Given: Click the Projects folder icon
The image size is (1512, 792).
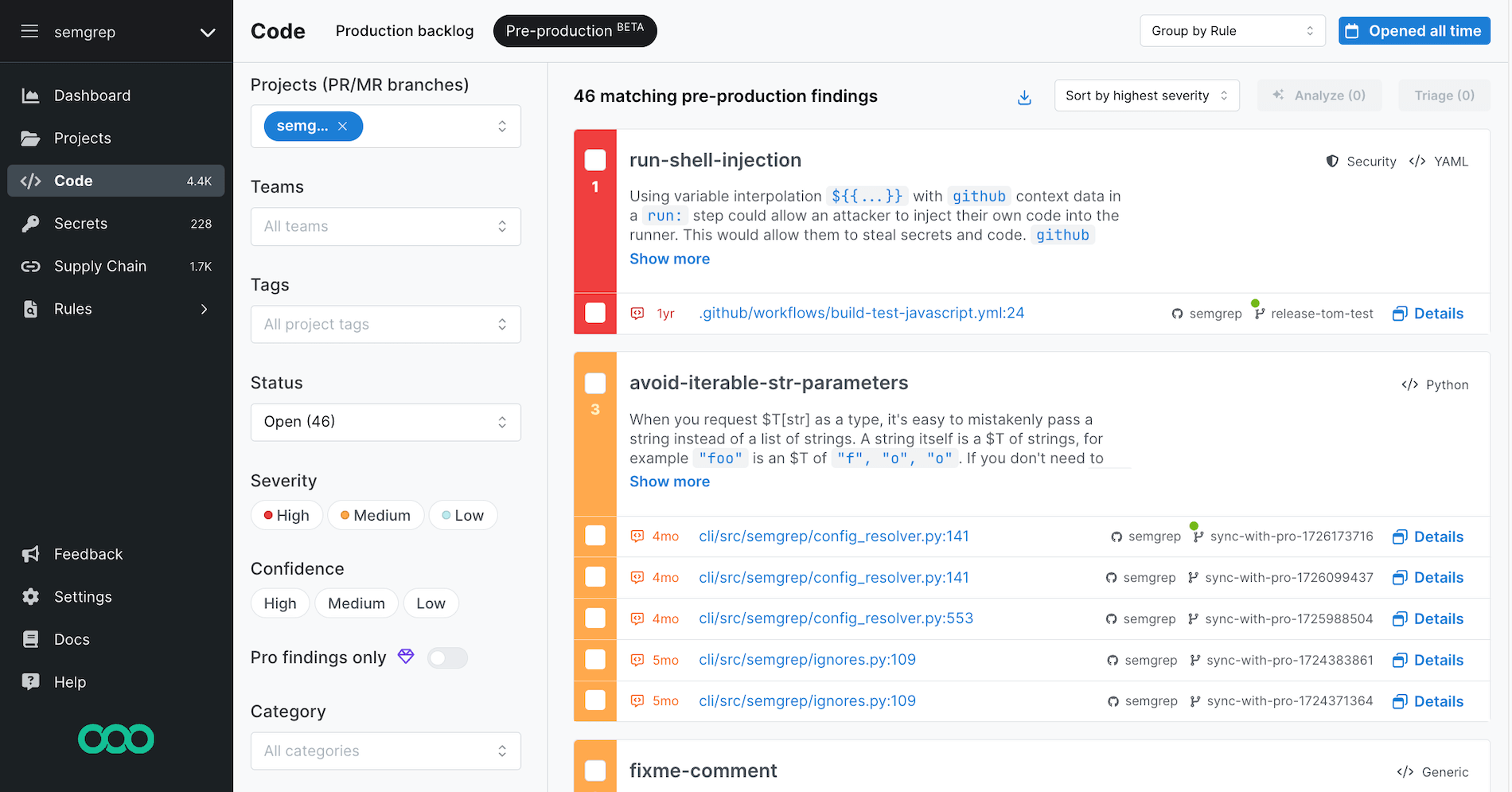Looking at the screenshot, I should (30, 139).
